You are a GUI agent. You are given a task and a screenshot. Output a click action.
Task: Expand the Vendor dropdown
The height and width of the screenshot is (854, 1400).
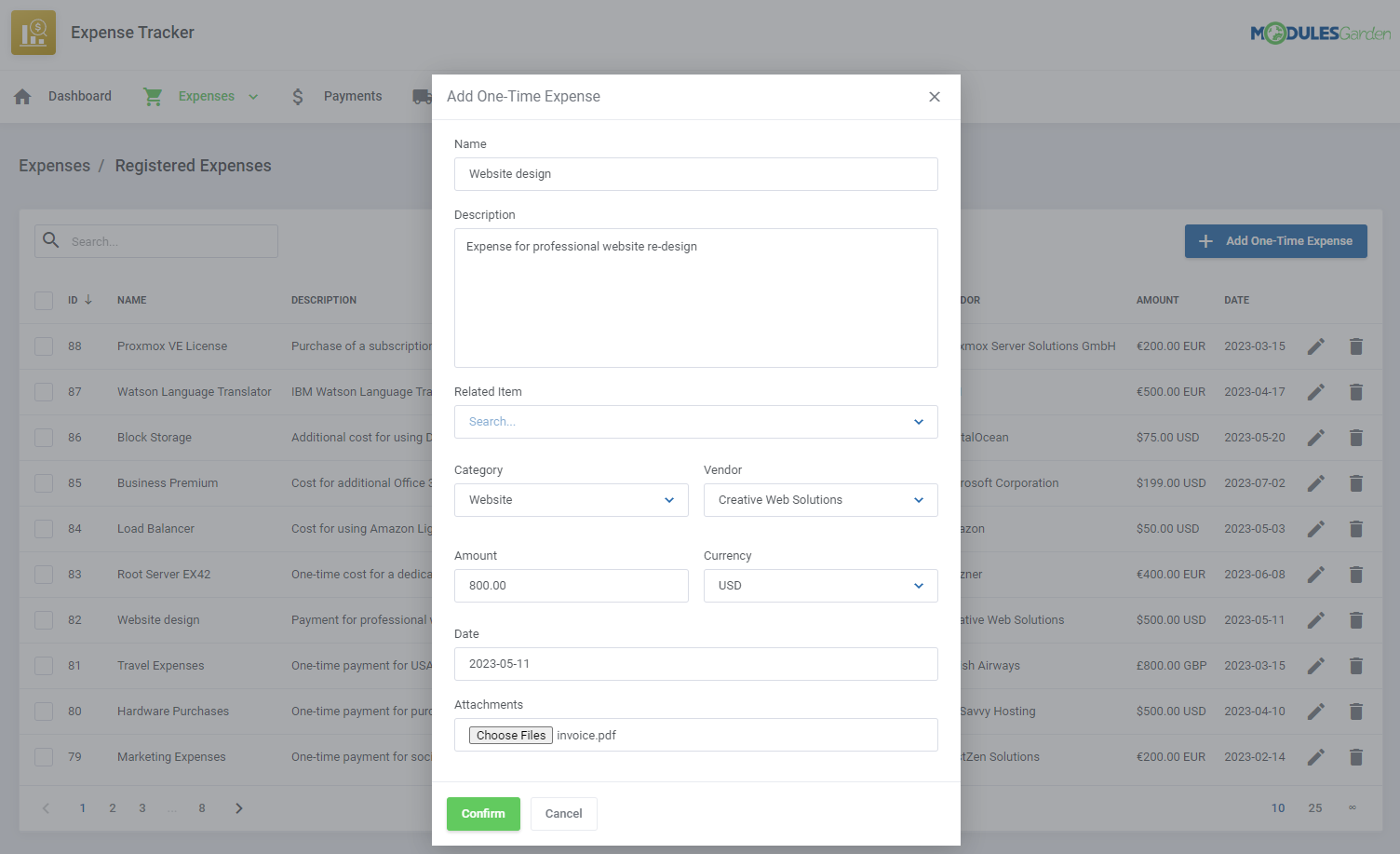(820, 500)
